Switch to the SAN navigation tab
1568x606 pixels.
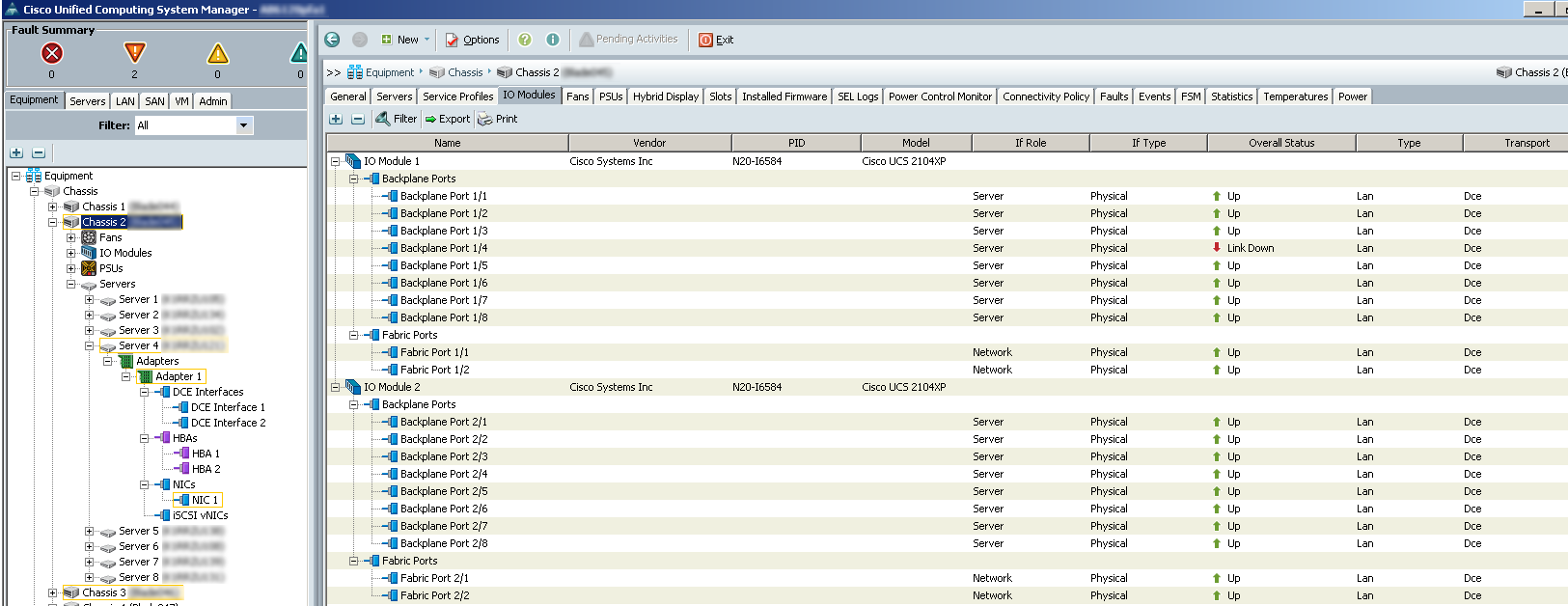point(154,101)
